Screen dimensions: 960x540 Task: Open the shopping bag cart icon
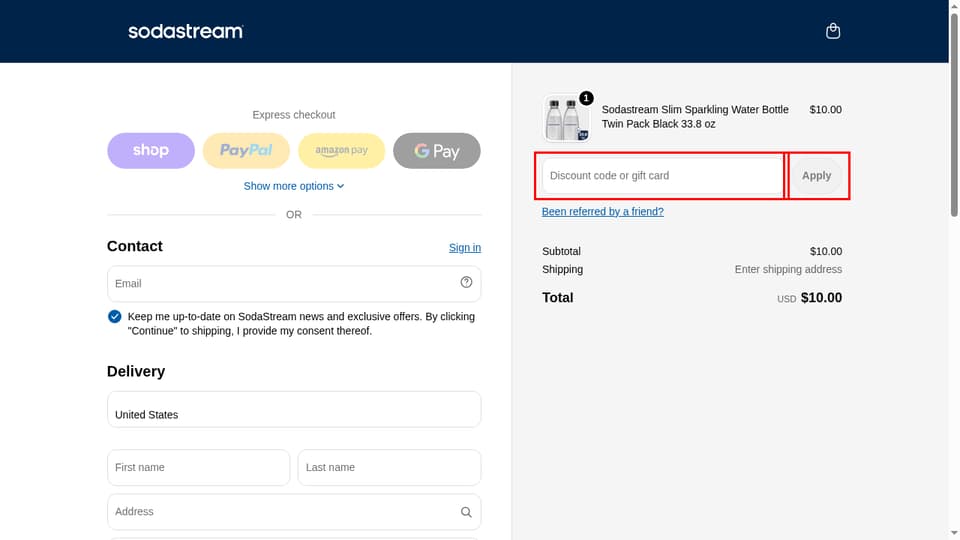click(x=832, y=31)
